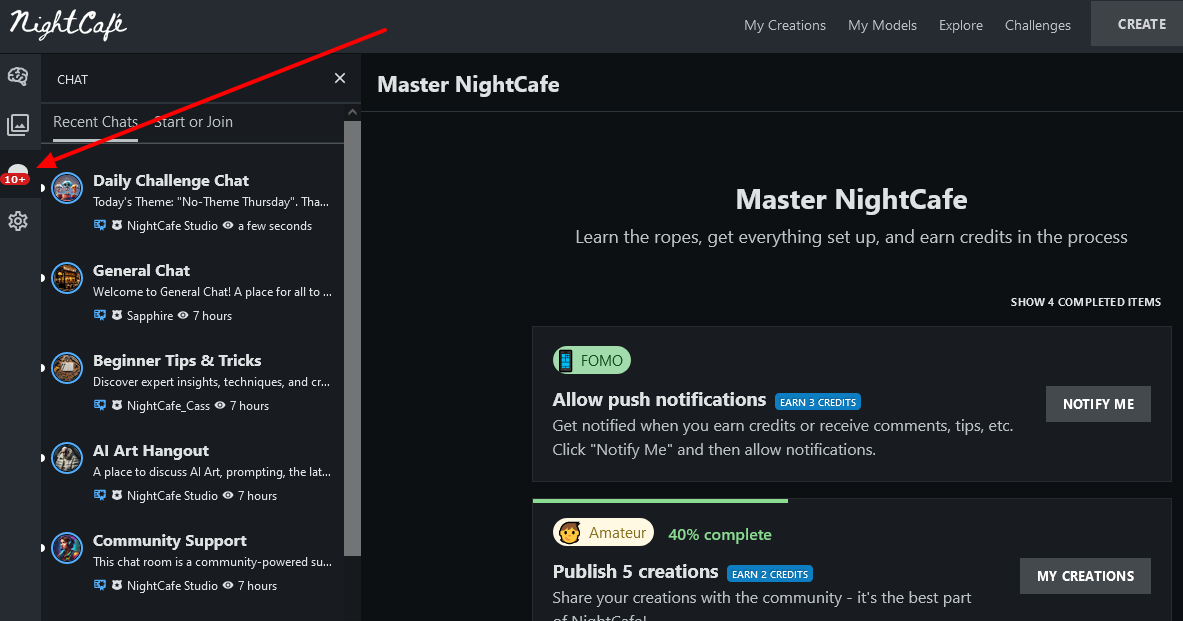Click the 'Allow push notifications' heading
The image size is (1183, 621).
[x=659, y=399]
